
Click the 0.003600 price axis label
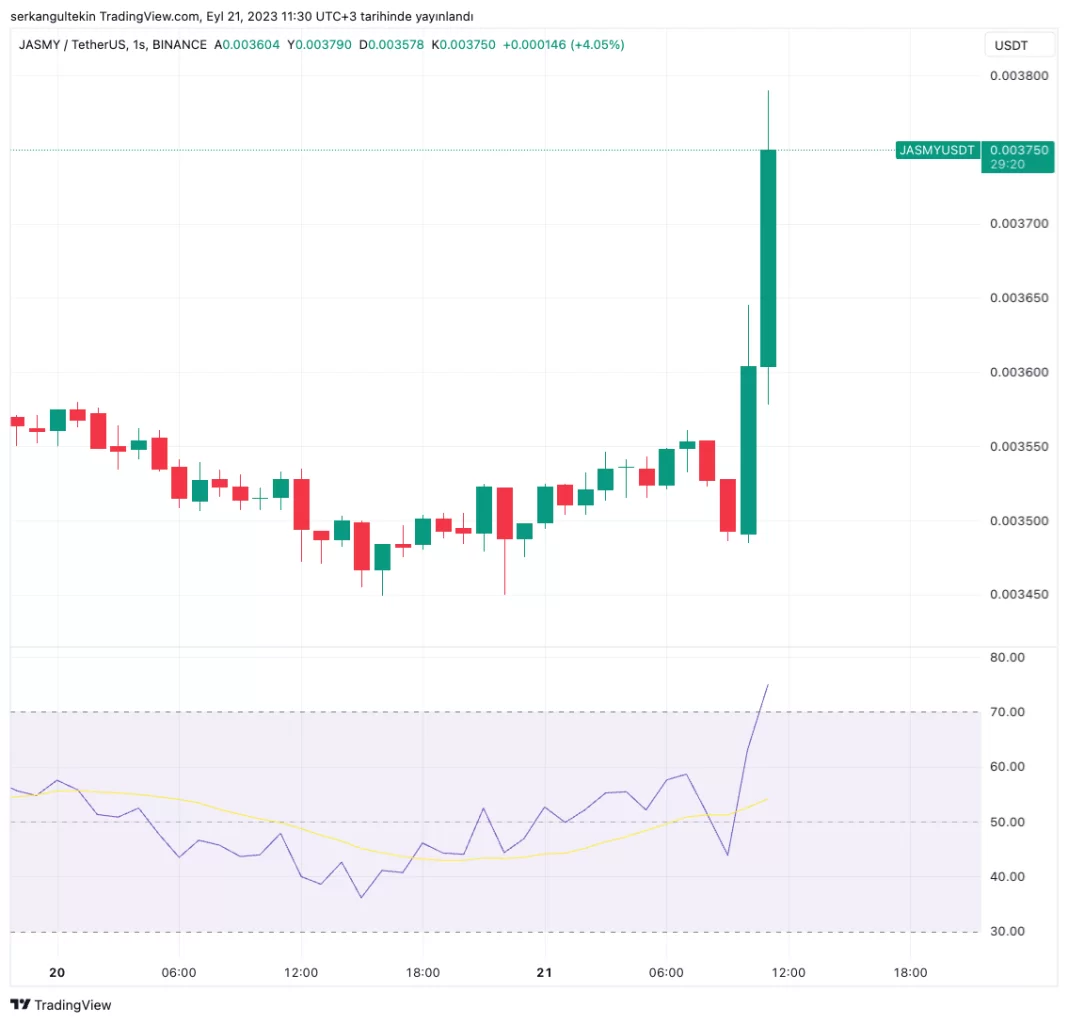pyautogui.click(x=1018, y=372)
